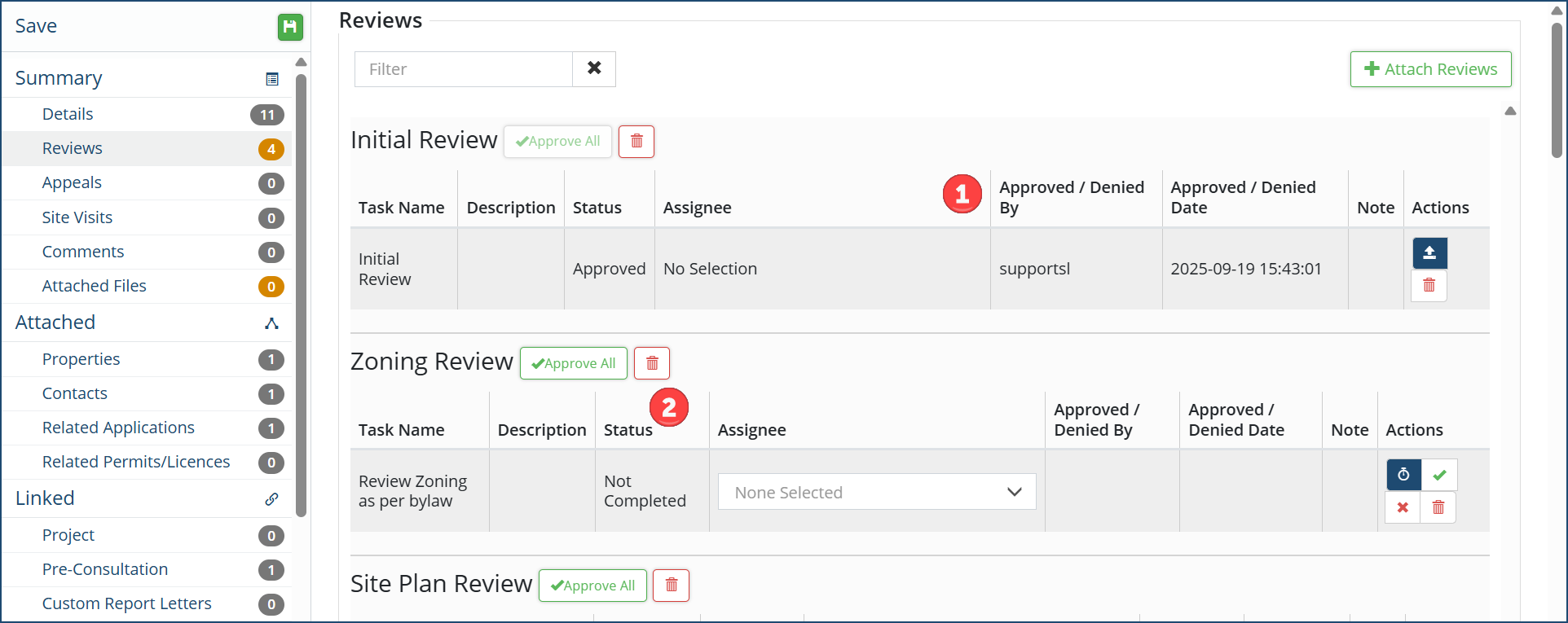Collapse the Linked section in sidebar

point(272,499)
